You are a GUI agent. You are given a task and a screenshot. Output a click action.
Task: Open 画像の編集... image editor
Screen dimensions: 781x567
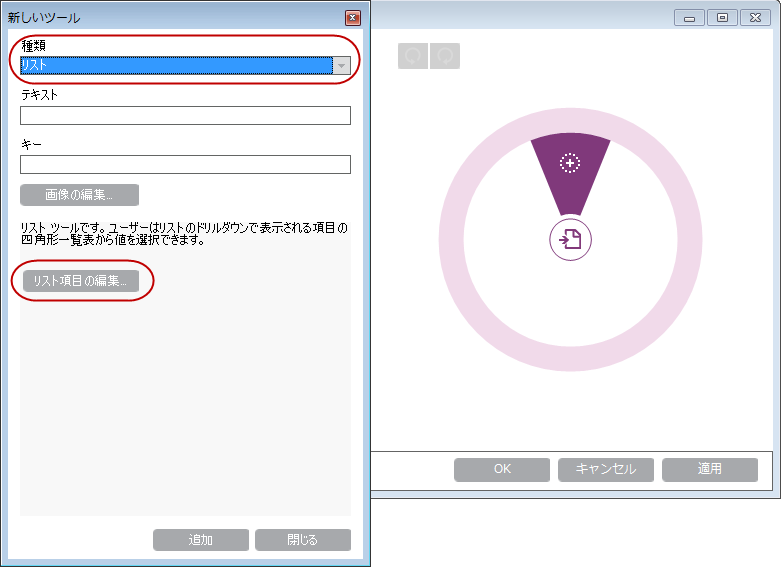tap(80, 195)
